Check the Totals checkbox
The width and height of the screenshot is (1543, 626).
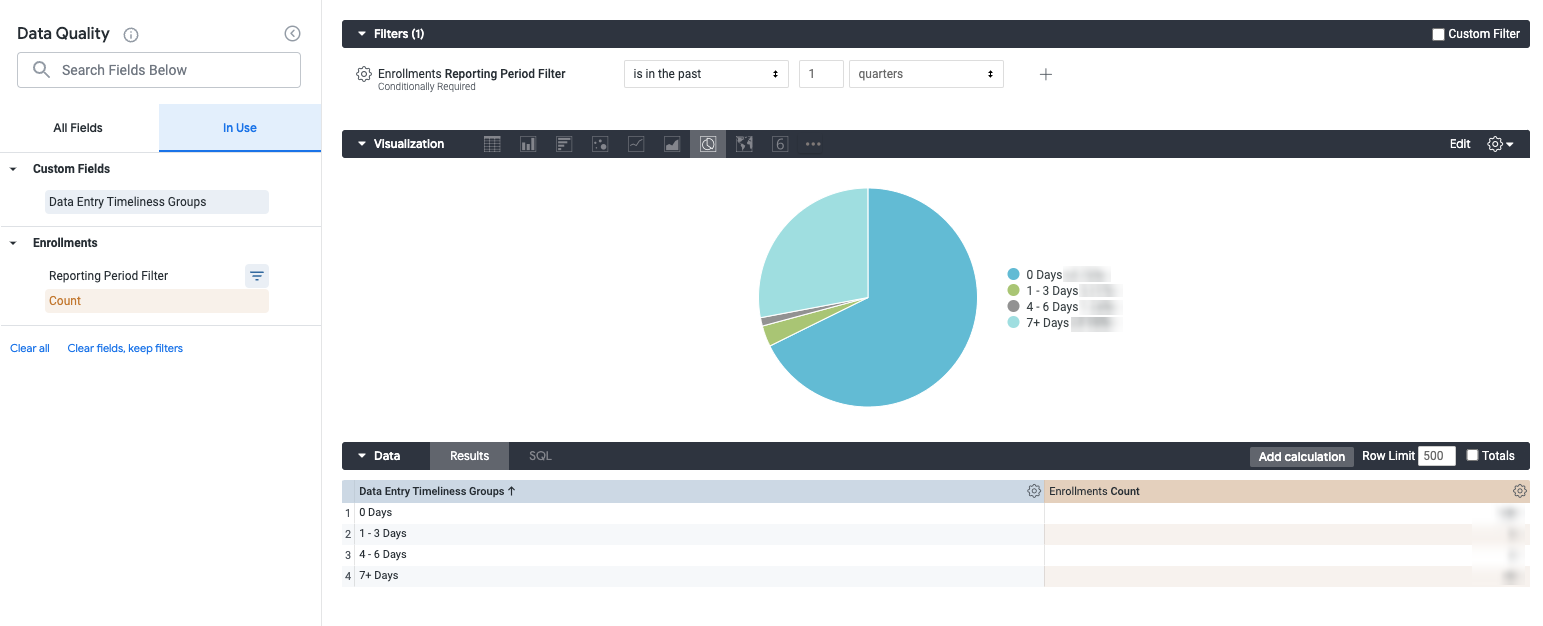point(1472,454)
